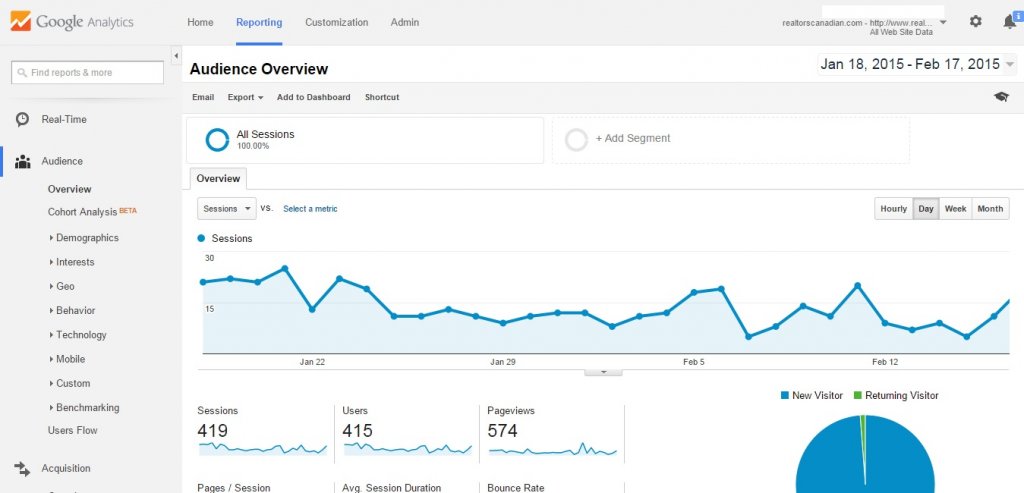The width and height of the screenshot is (1024, 493).
Task: Click the graduation cap education icon
Action: (1001, 97)
